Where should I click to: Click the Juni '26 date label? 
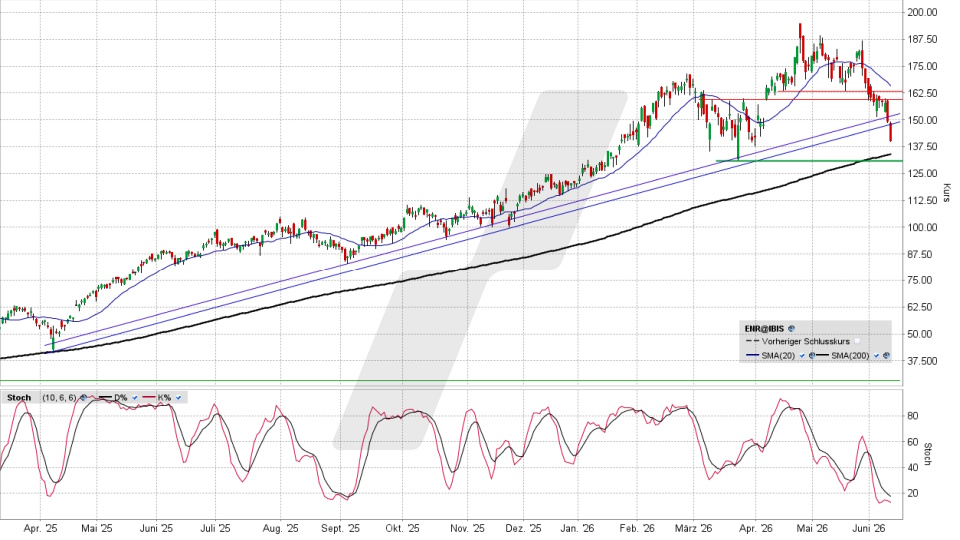point(869,528)
